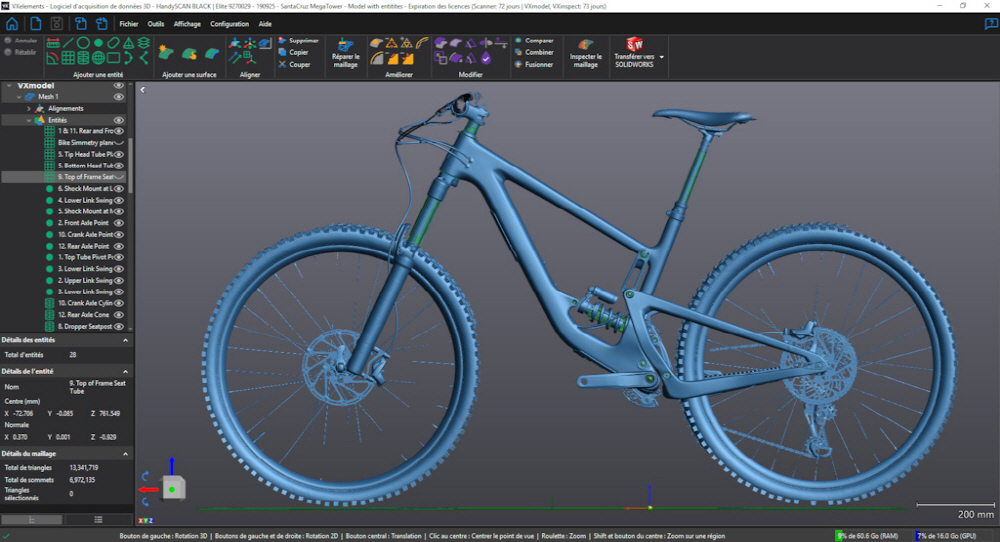Expand the Alignements tree node

coord(29,108)
